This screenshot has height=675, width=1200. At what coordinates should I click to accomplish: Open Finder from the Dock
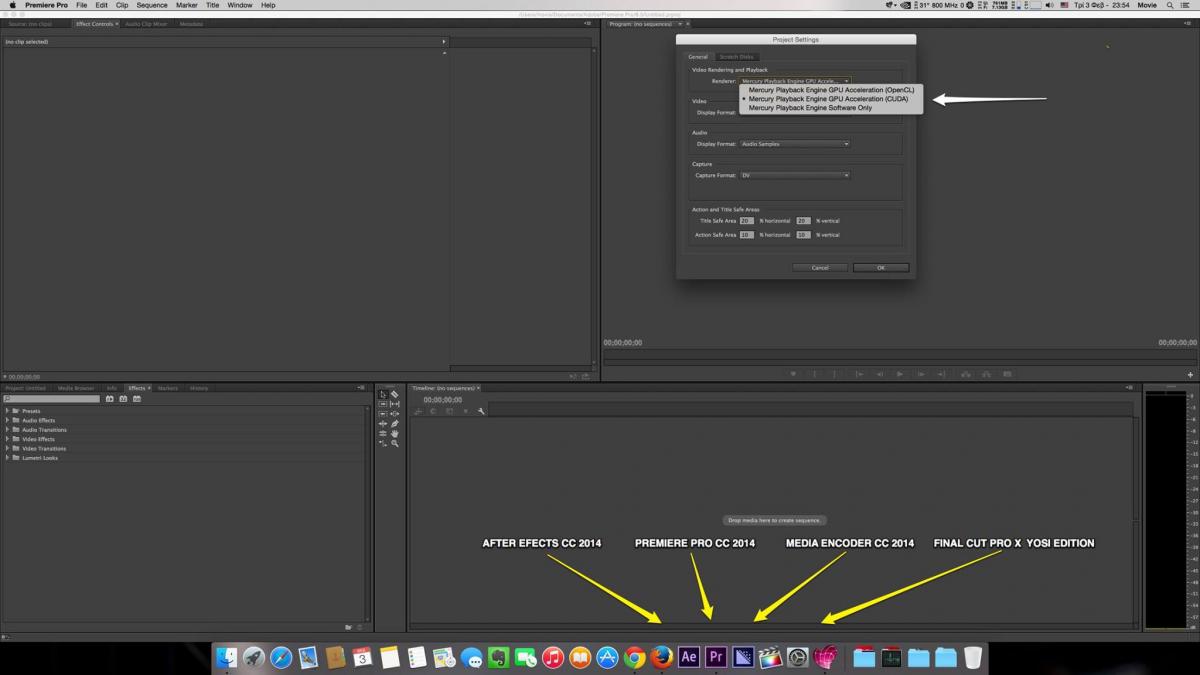tap(226, 657)
